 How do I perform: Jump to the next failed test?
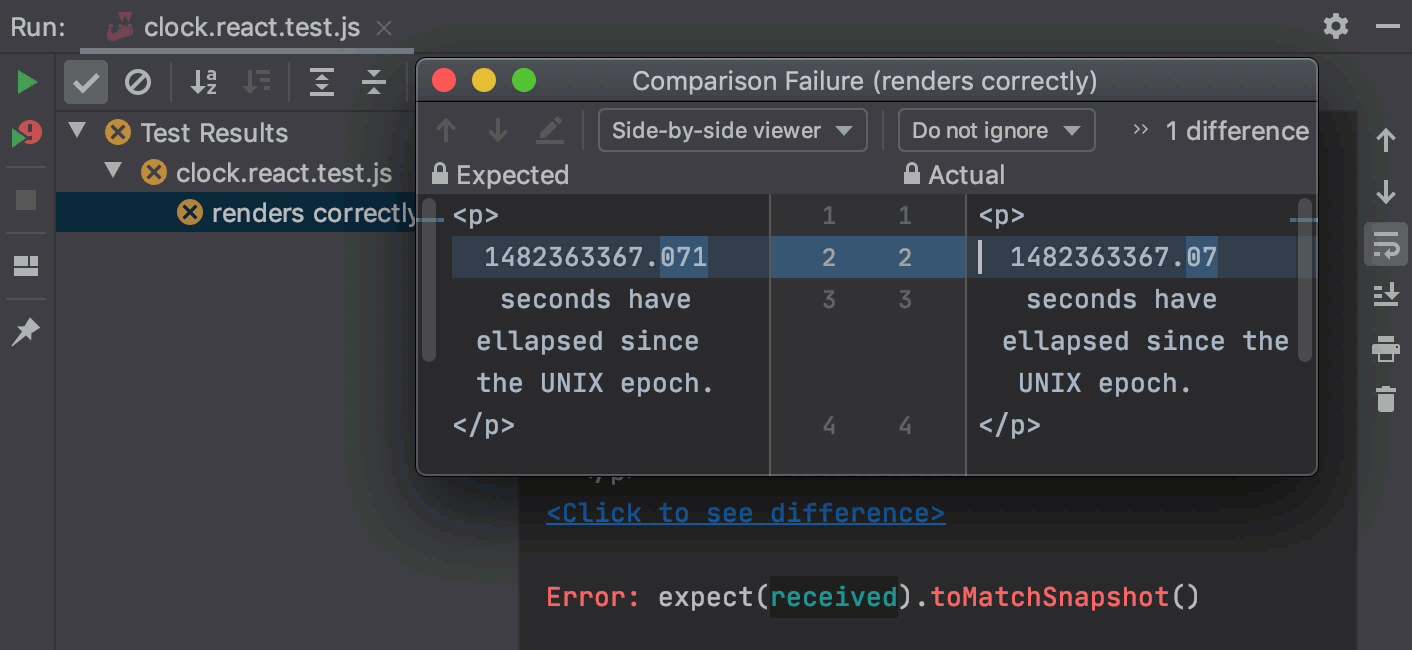[x=1386, y=191]
